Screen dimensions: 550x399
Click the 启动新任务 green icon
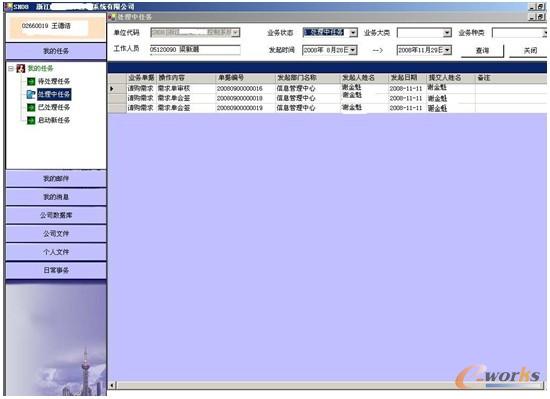(x=31, y=120)
